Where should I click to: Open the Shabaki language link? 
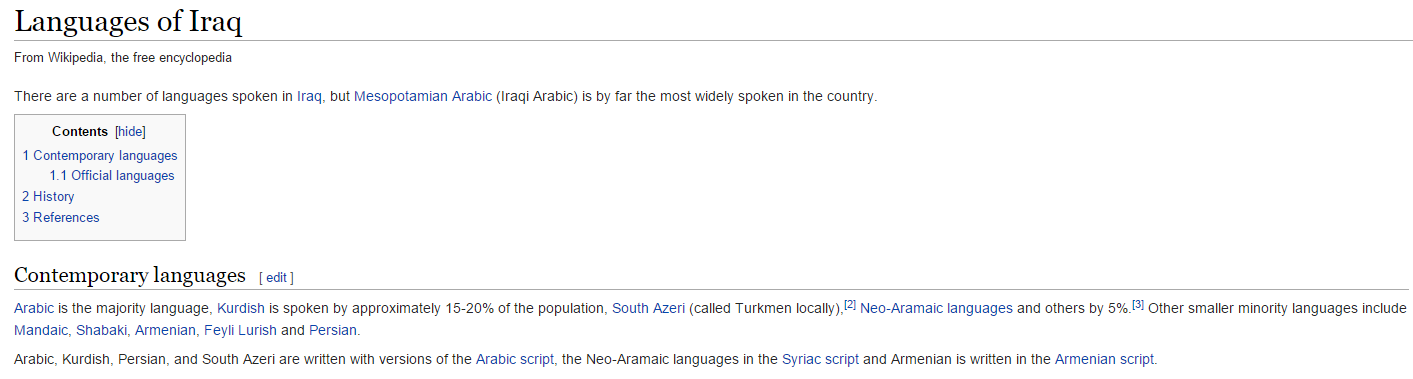pyautogui.click(x=101, y=331)
